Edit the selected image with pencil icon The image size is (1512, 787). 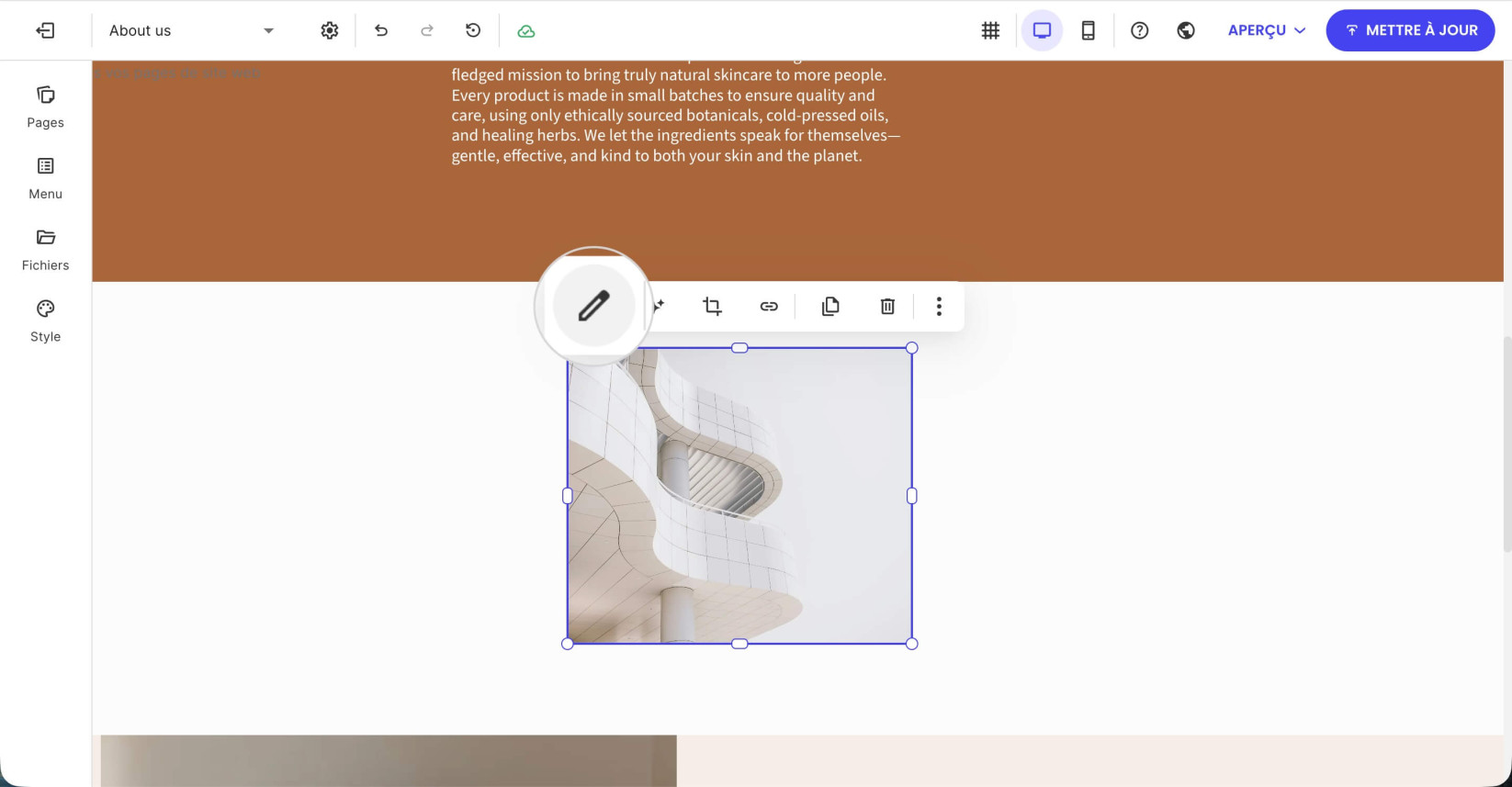(594, 306)
